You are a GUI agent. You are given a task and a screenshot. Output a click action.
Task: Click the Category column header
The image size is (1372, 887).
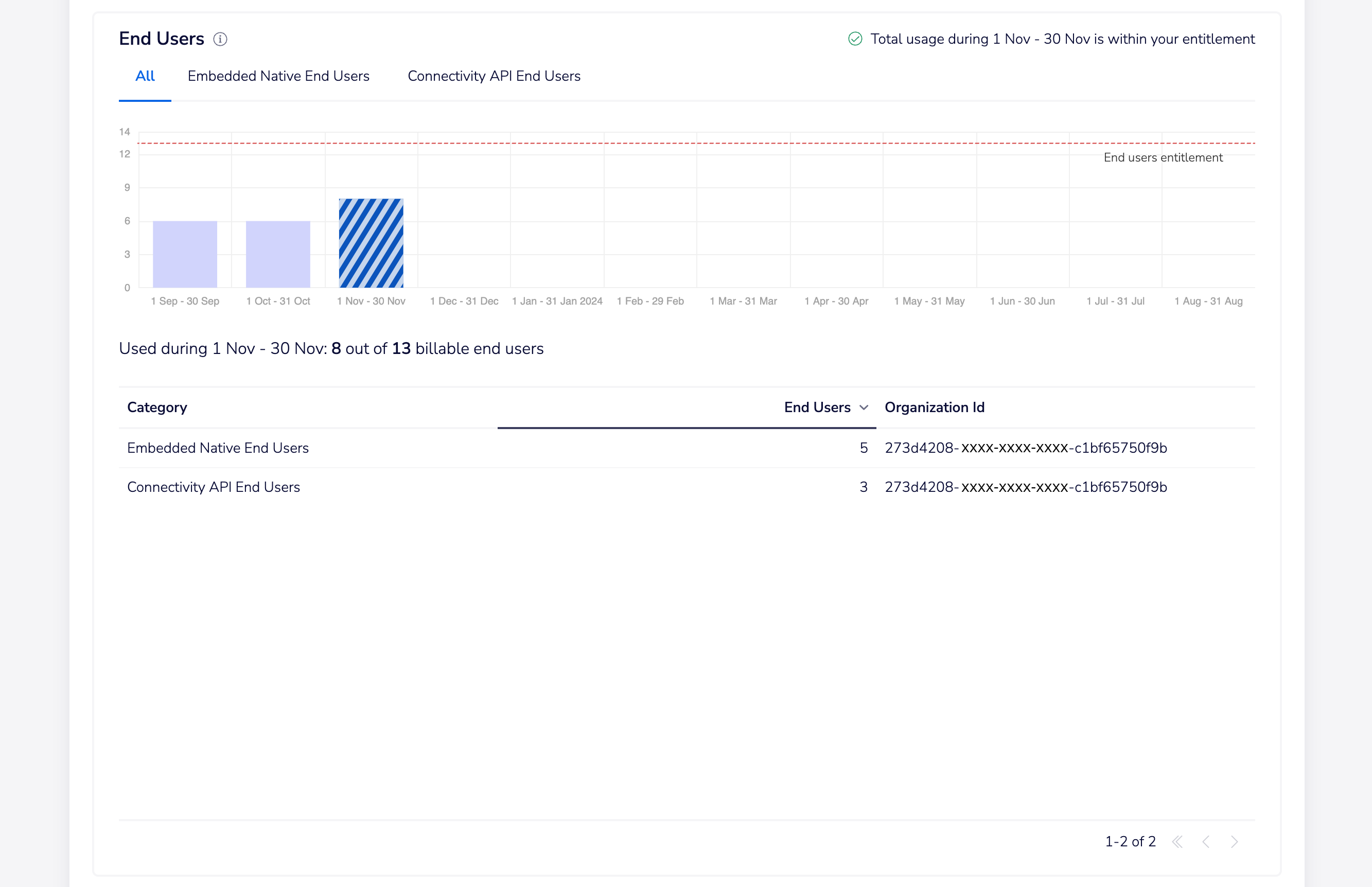tap(157, 408)
